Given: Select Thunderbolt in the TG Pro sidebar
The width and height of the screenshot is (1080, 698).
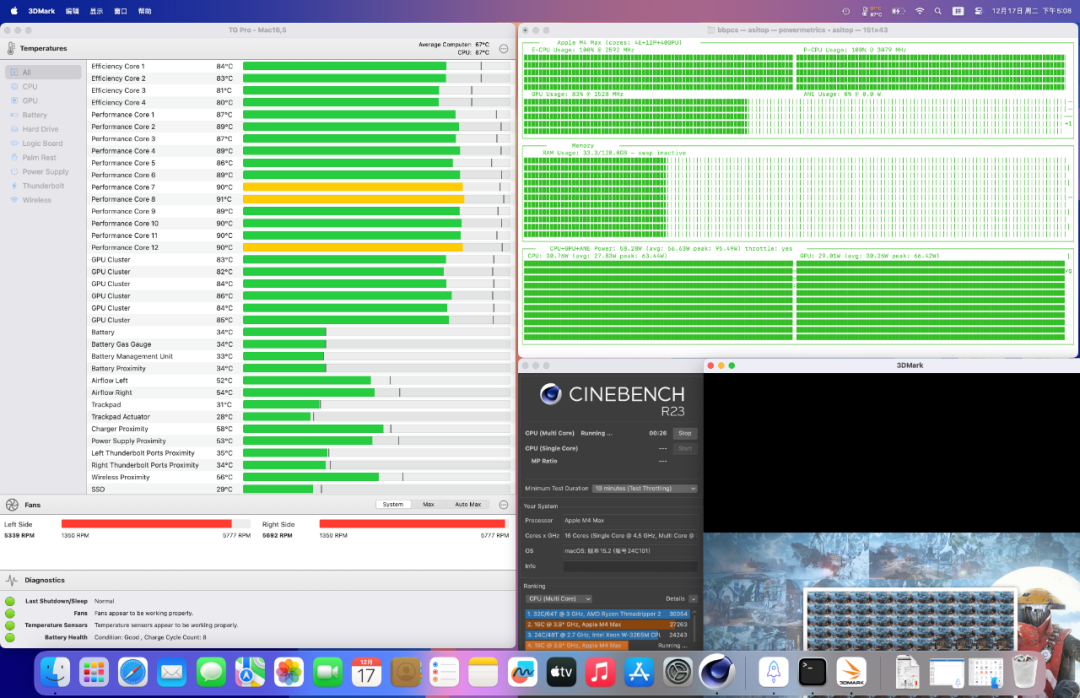Looking at the screenshot, I should (43, 186).
